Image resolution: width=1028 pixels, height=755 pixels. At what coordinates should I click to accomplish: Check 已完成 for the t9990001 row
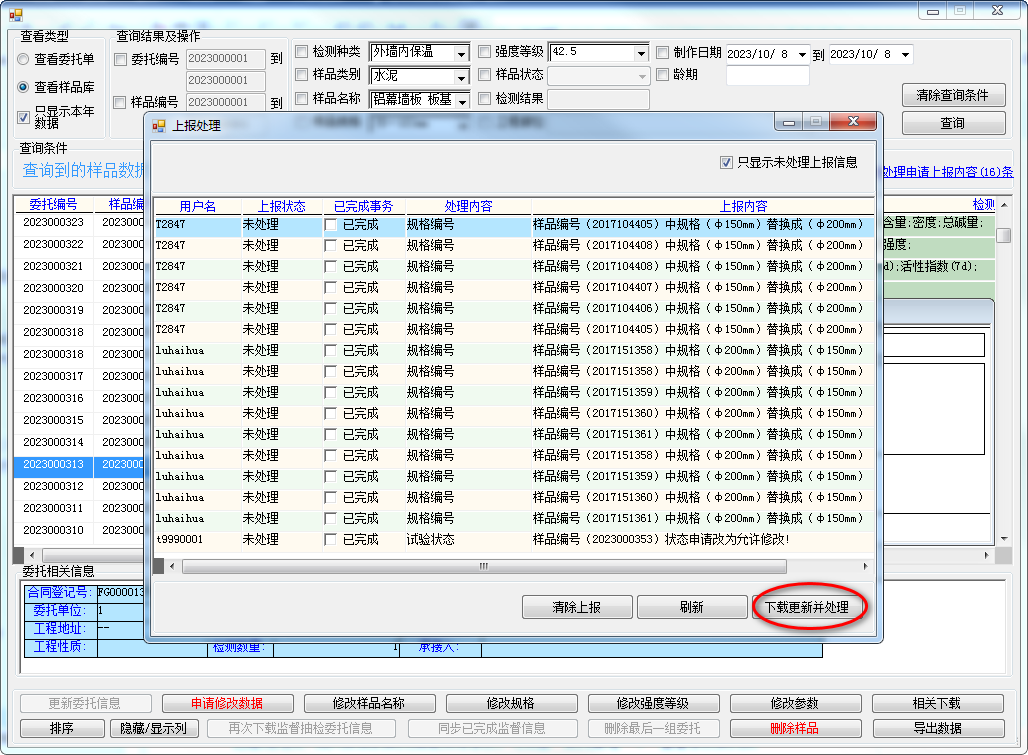tap(331, 539)
